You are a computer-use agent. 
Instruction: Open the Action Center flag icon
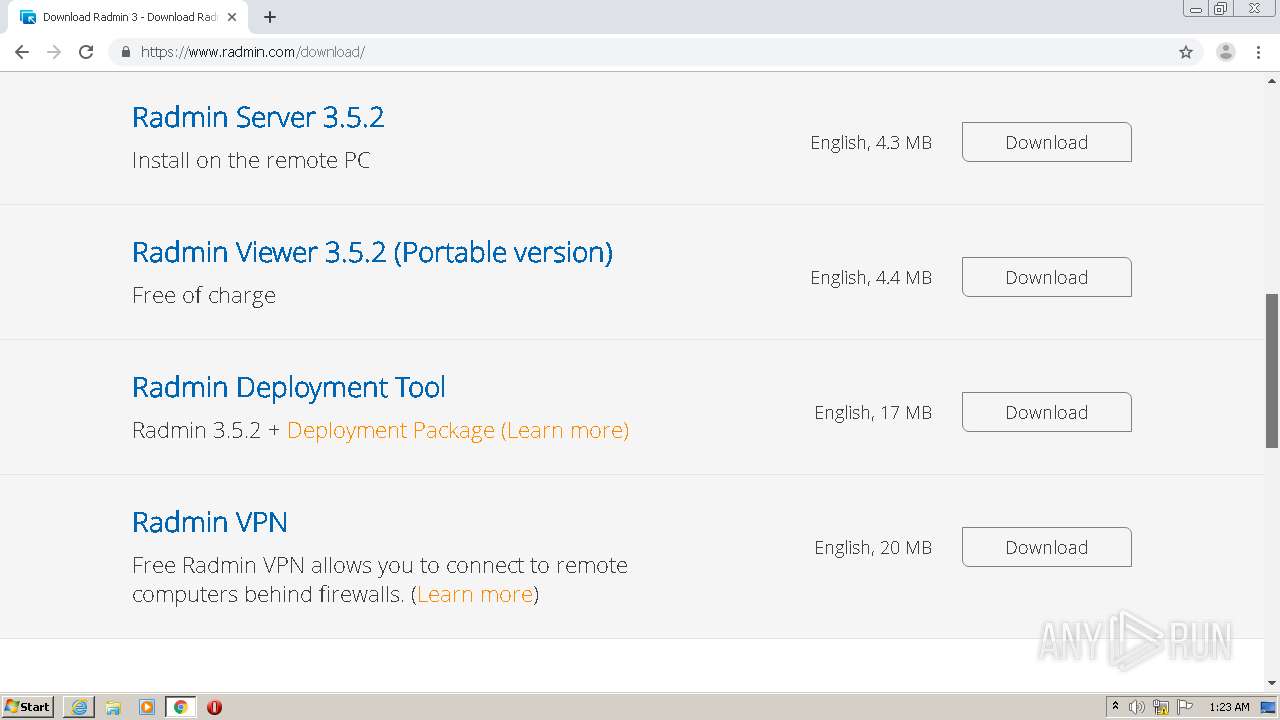coord(1185,707)
